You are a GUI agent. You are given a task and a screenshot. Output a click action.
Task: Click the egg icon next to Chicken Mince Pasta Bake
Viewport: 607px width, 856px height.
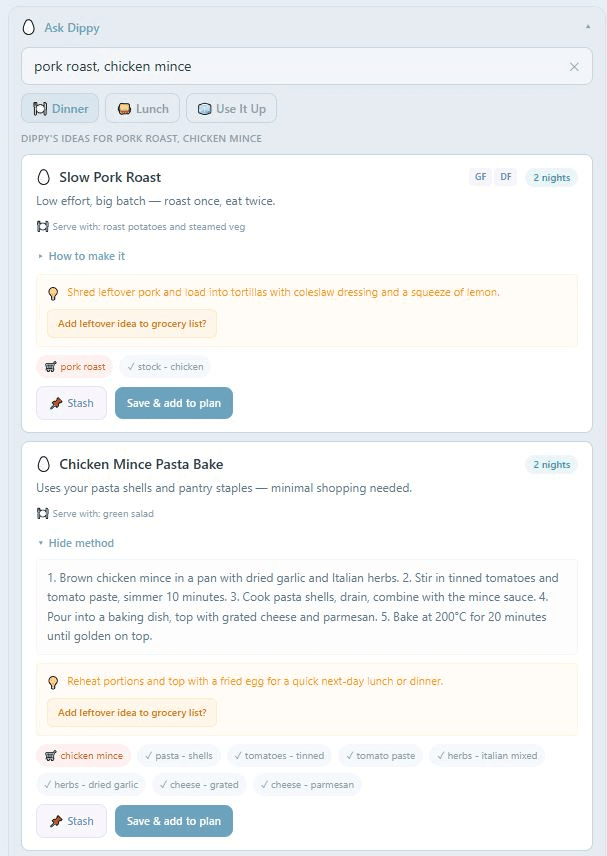point(43,464)
